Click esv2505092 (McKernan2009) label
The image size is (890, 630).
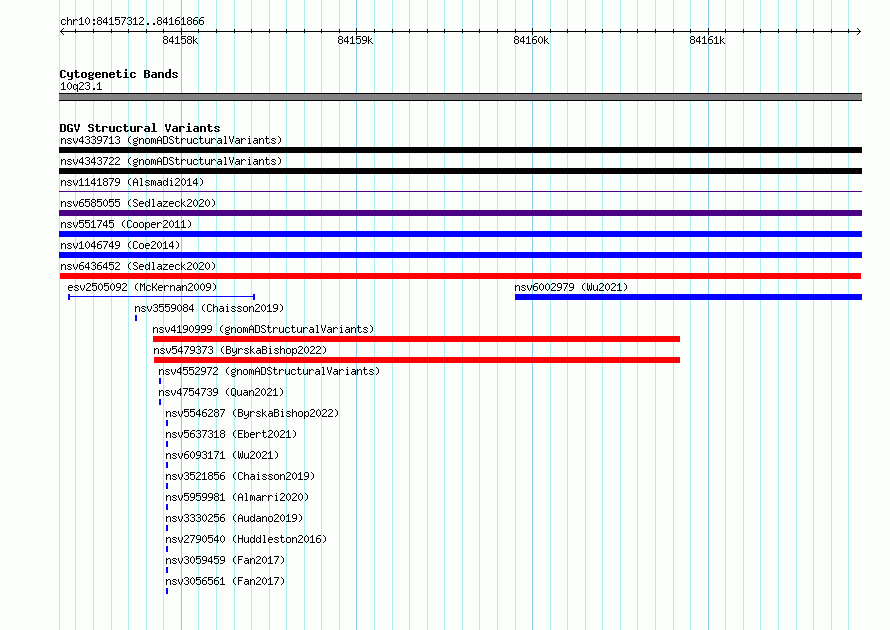(x=142, y=287)
